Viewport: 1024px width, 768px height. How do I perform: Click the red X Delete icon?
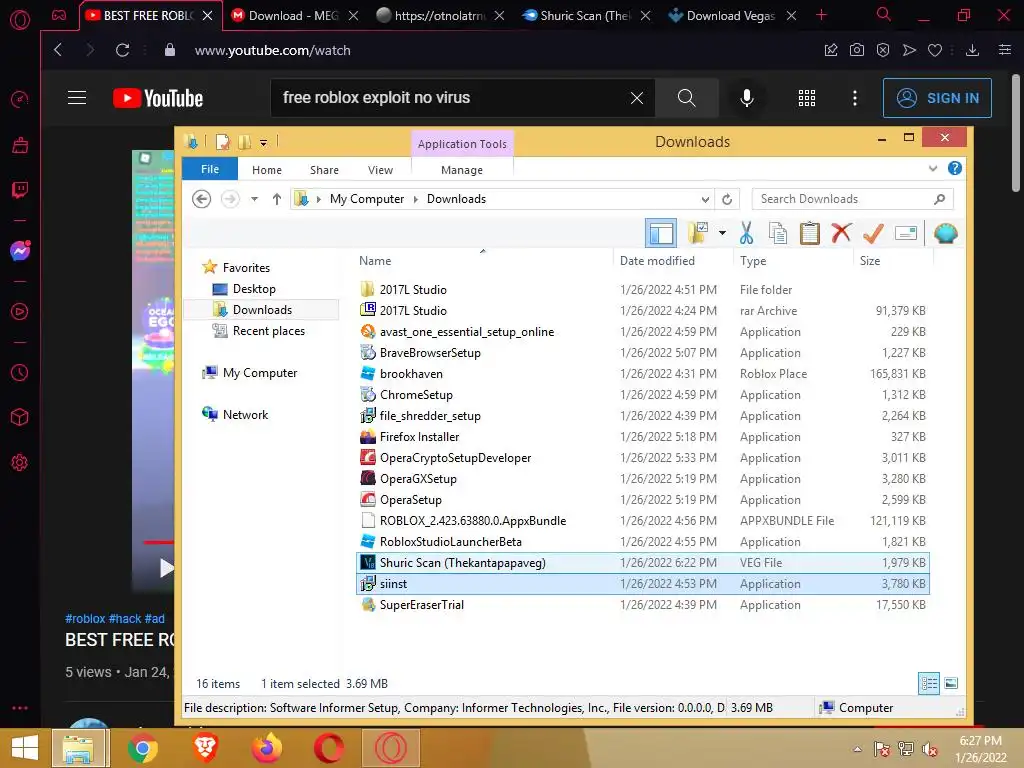841,232
